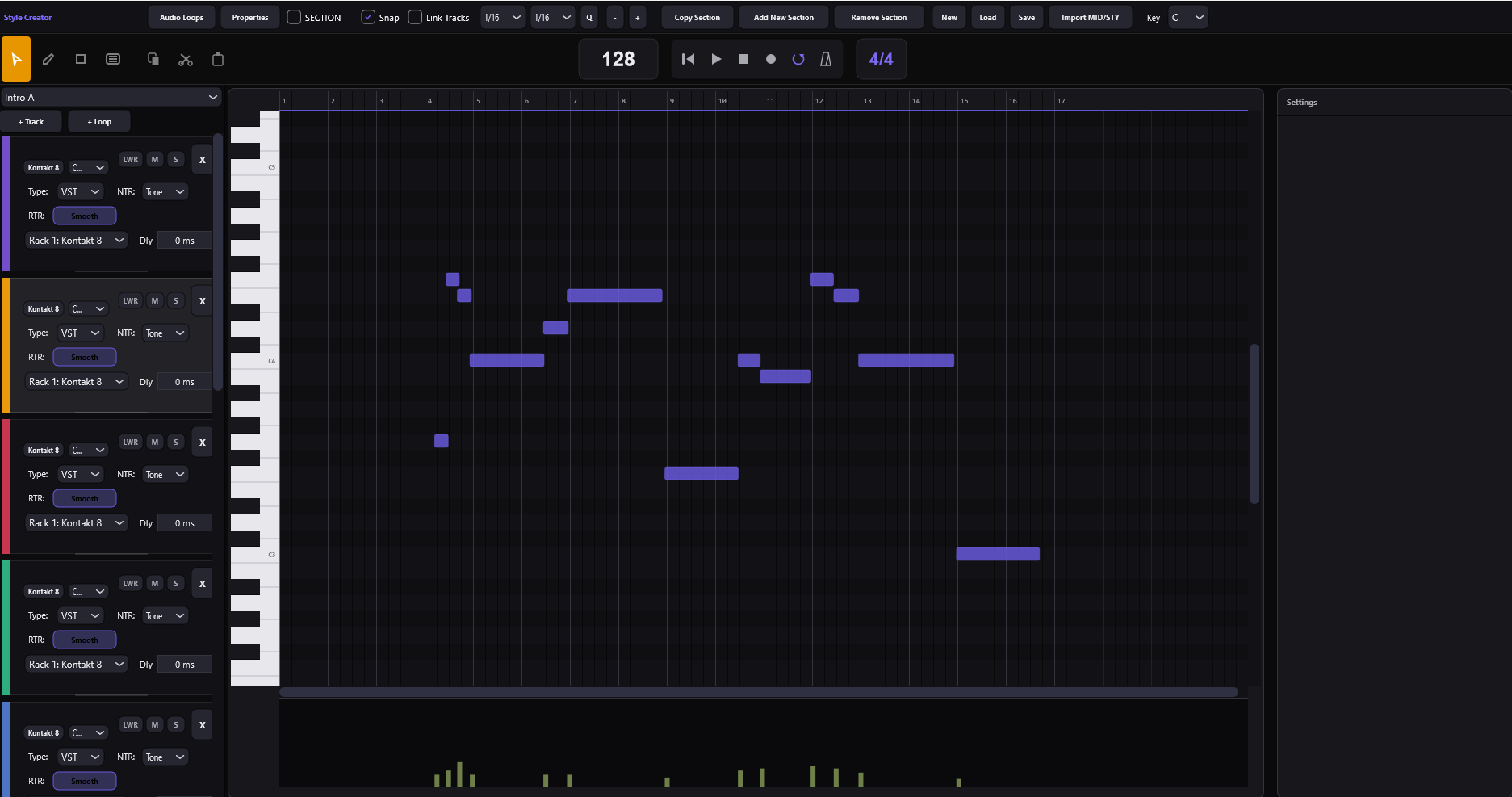This screenshot has height=797, width=1512.
Task: Click the first track's Kontakt 8 button
Action: [44, 168]
